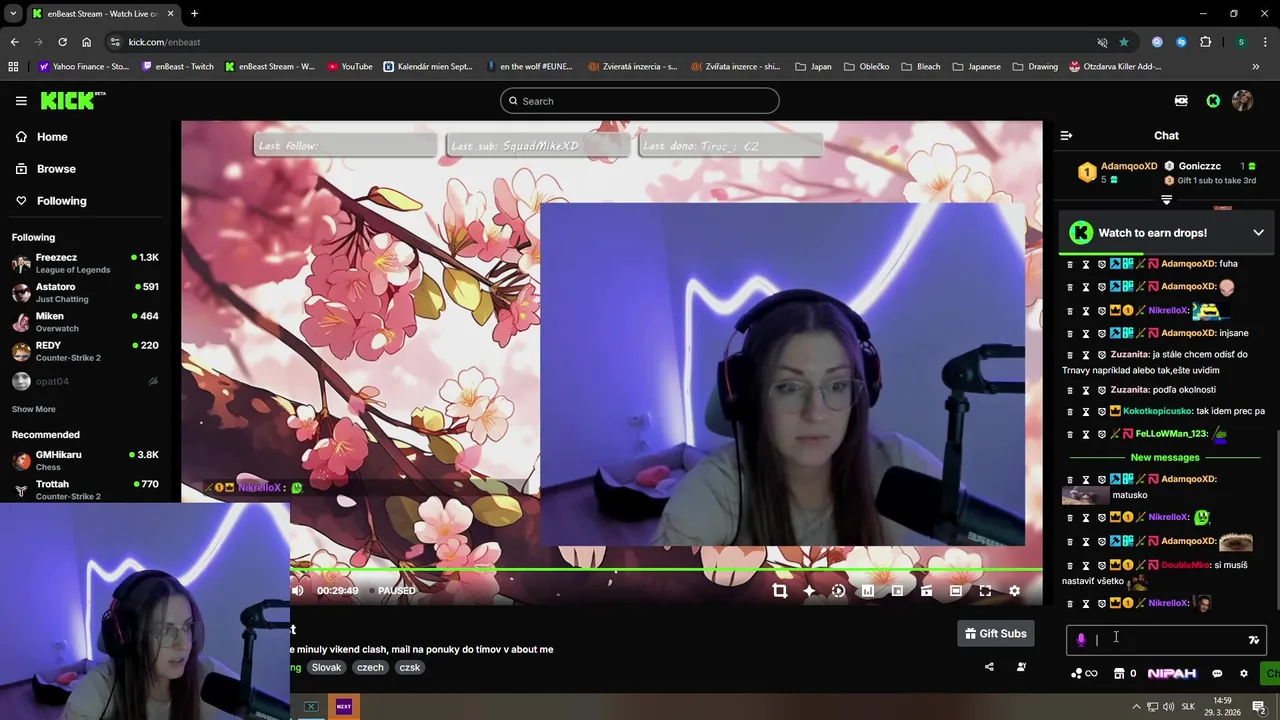Click the purple microphone icon in chat input
This screenshot has height=720, width=1280.
coord(1081,640)
